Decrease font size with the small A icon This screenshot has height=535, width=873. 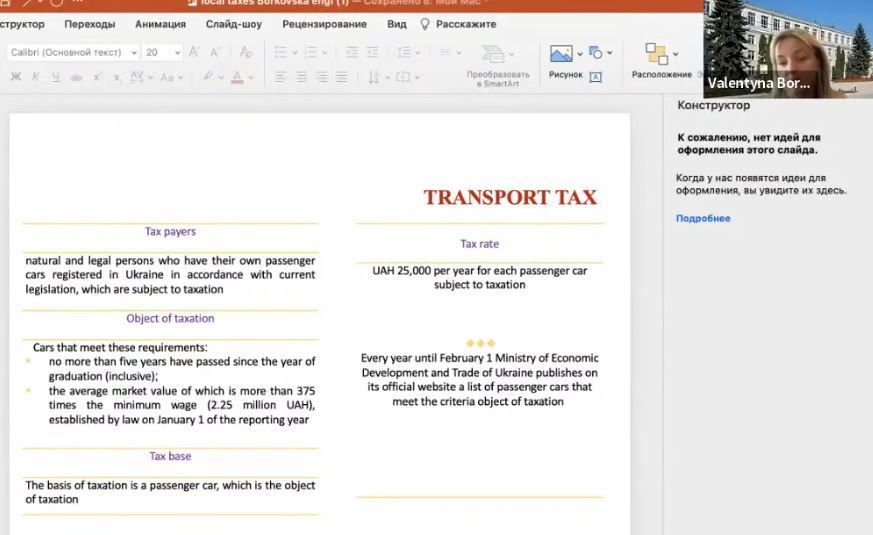[214, 52]
